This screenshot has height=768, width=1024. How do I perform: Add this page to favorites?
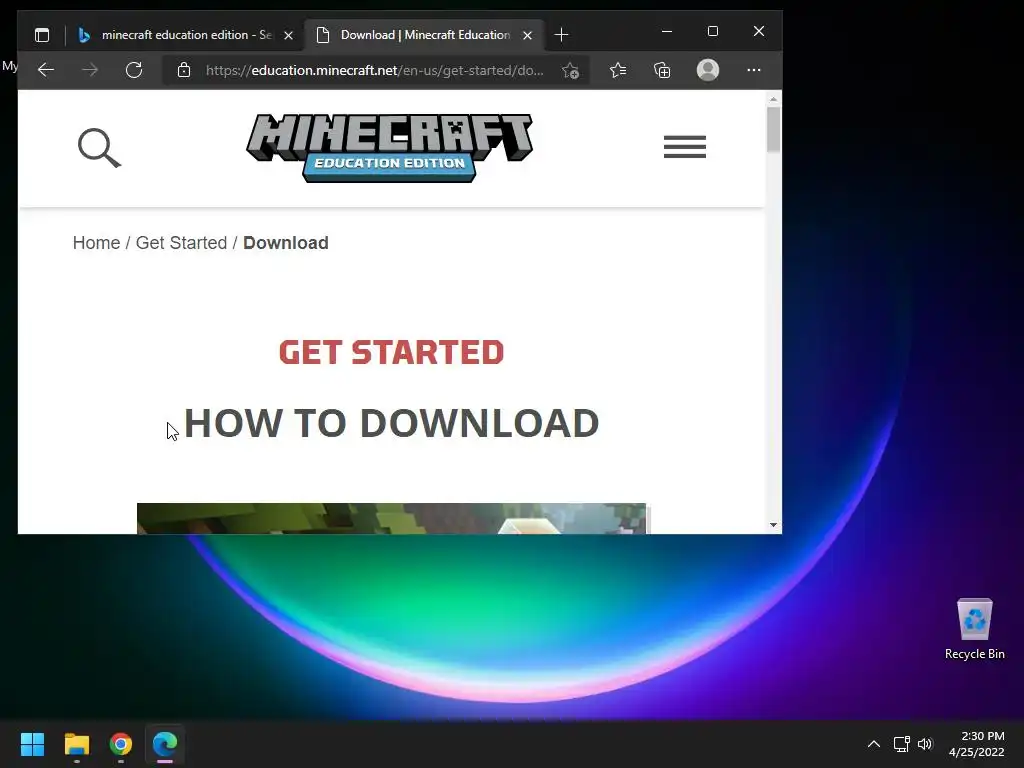570,71
